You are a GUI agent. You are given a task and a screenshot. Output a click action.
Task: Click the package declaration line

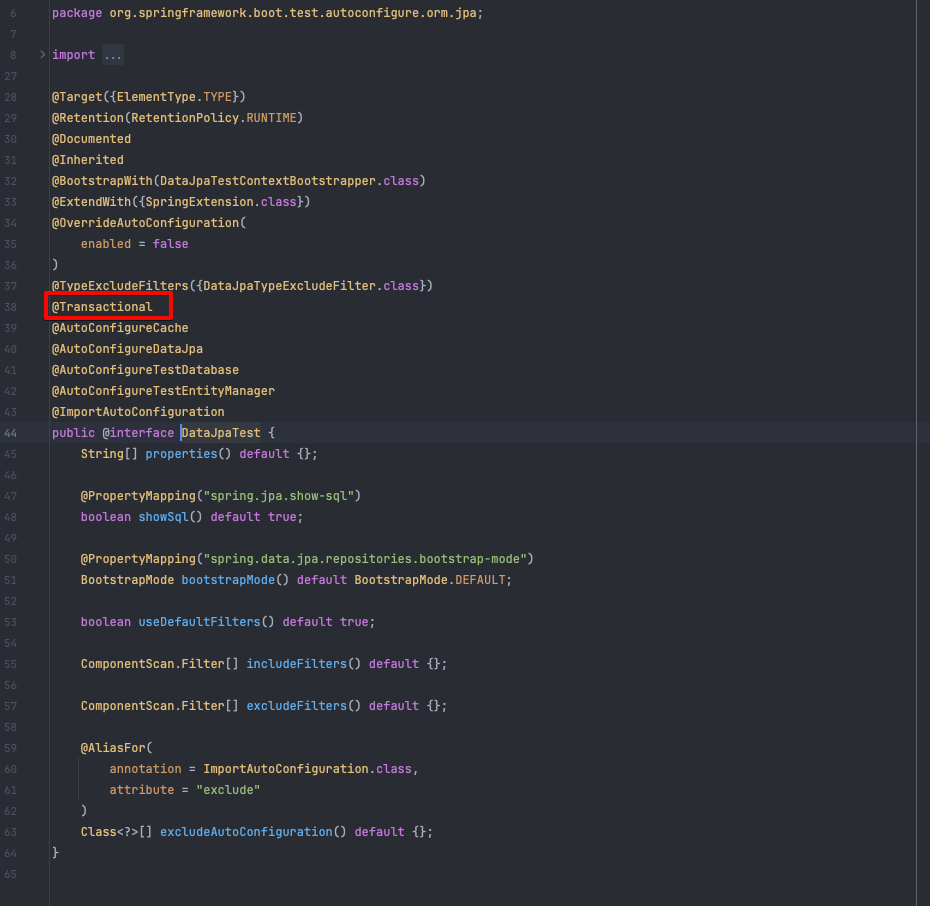tap(267, 13)
